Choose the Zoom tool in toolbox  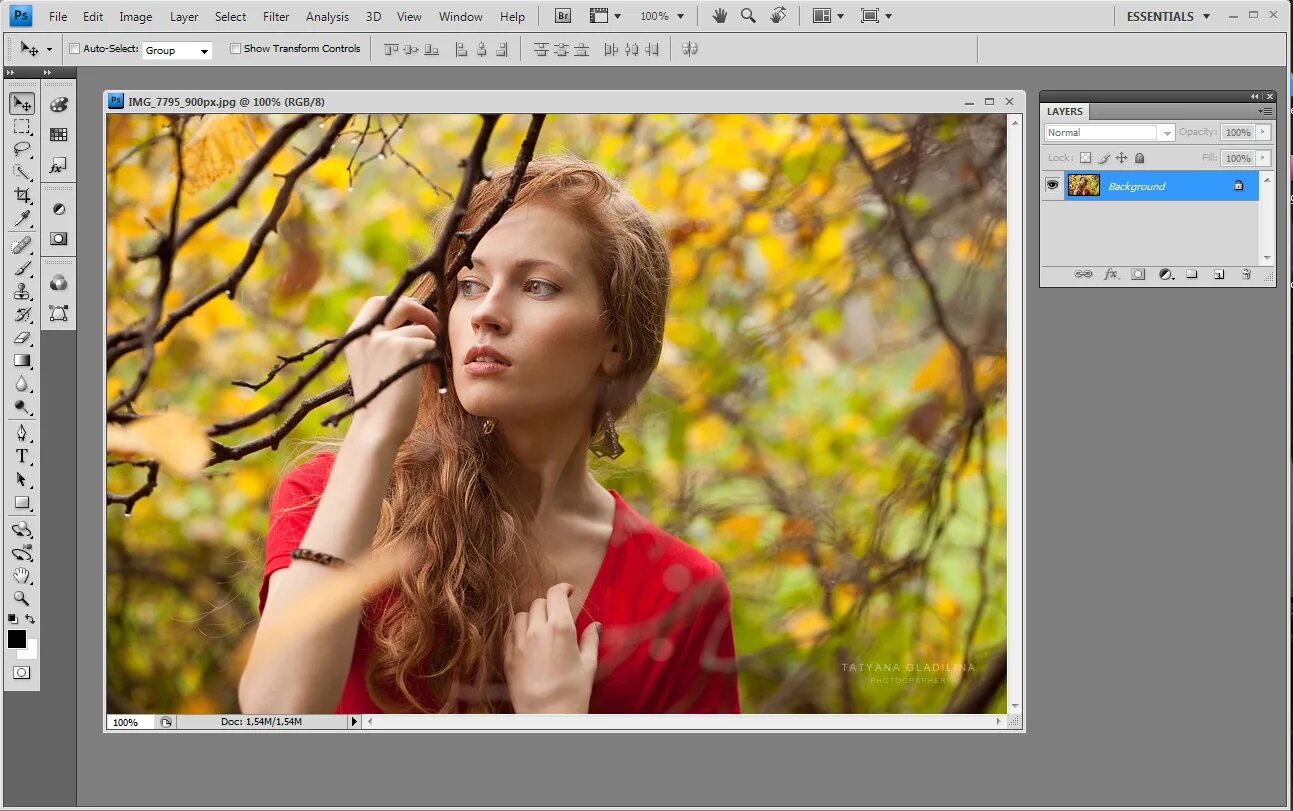(22, 598)
